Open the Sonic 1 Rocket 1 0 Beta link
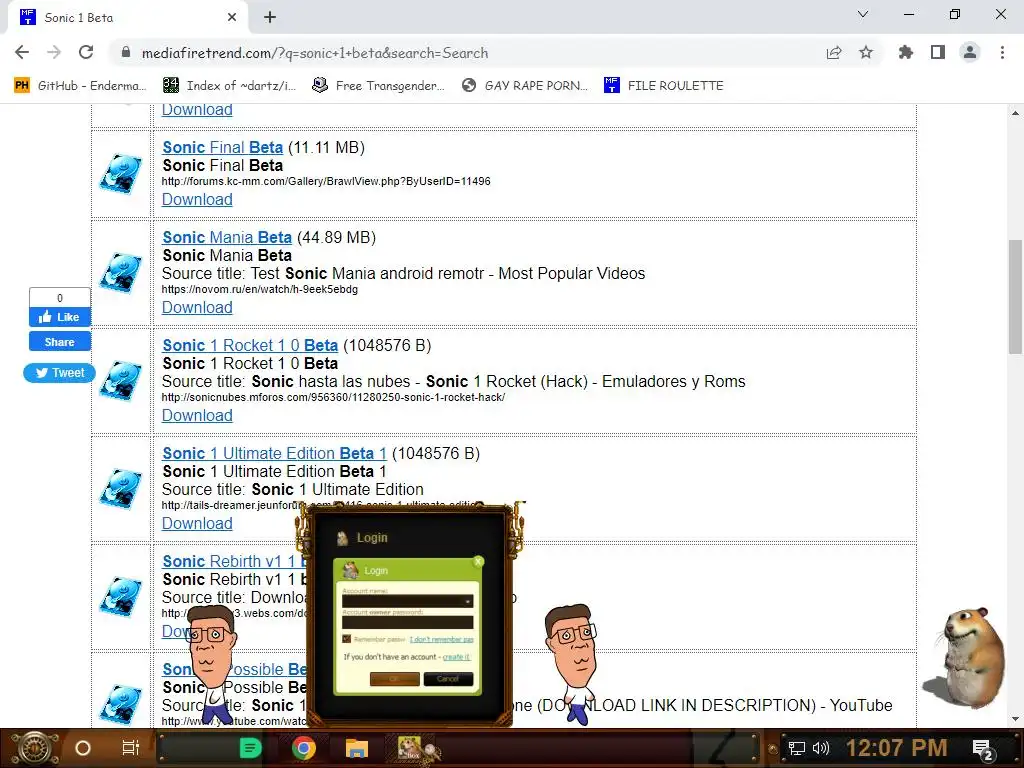Viewport: 1024px width, 768px height. [250, 345]
